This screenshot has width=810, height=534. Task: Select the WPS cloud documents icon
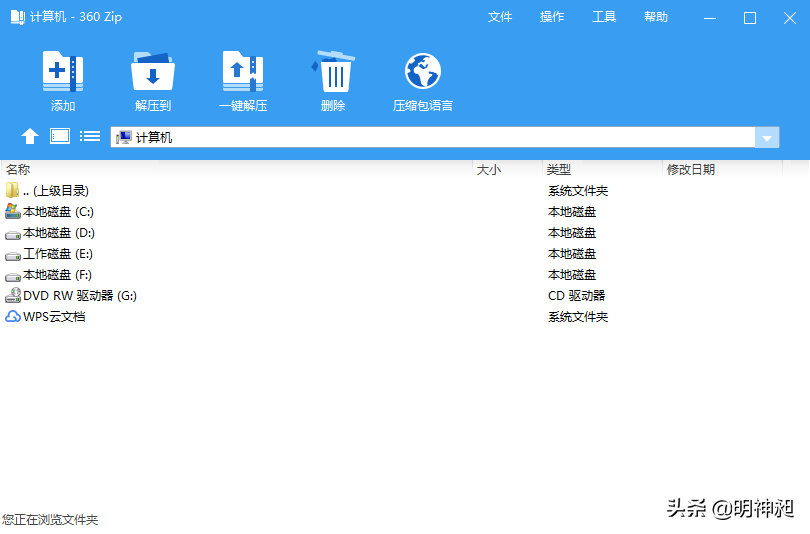[12, 317]
